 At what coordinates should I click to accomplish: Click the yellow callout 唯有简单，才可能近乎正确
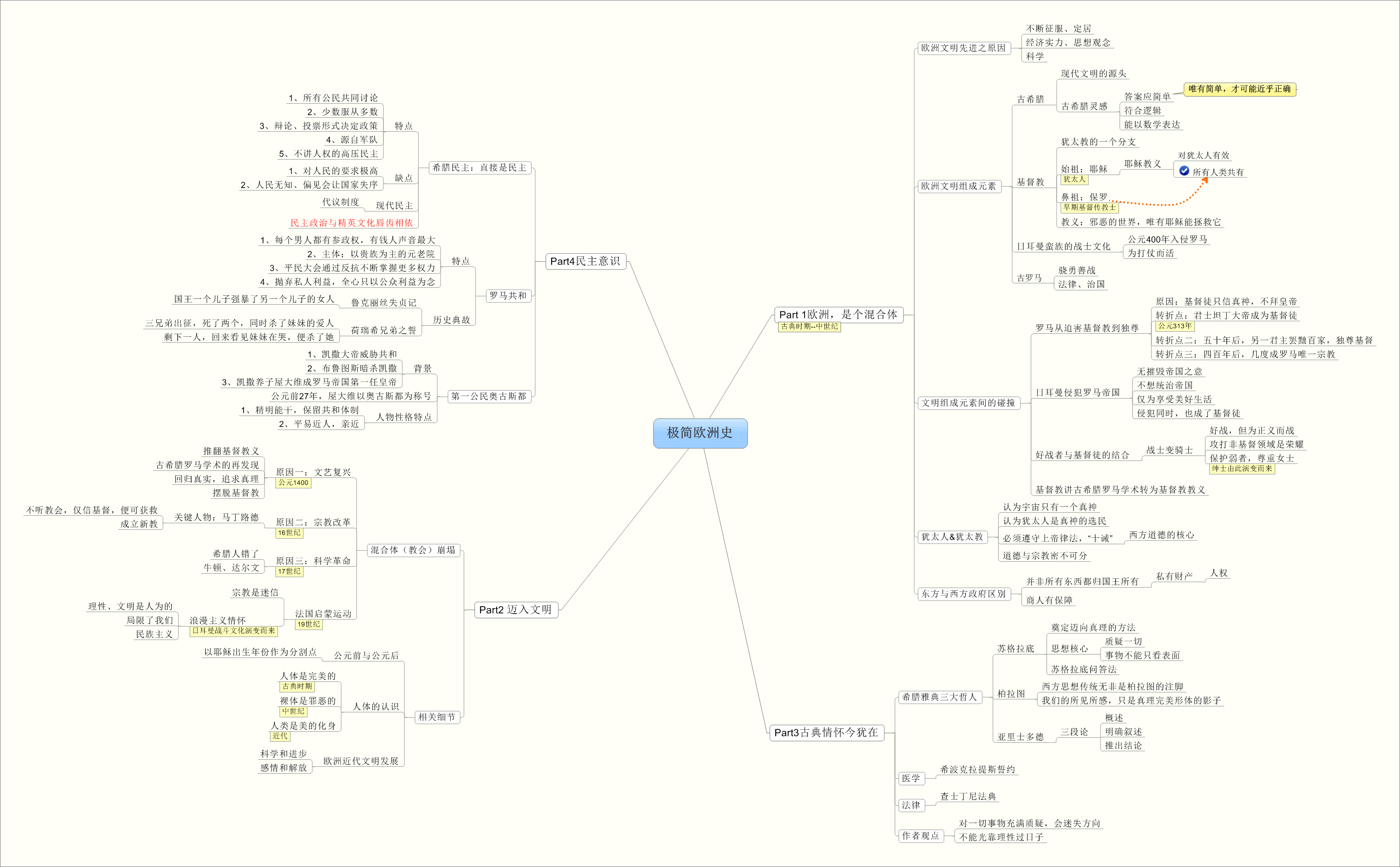click(1239, 89)
